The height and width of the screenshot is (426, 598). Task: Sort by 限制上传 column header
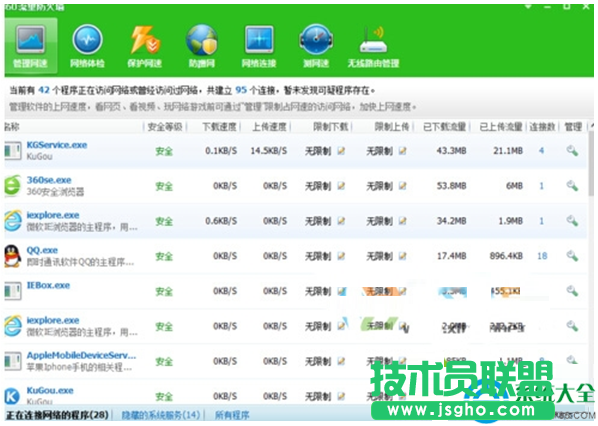click(391, 127)
